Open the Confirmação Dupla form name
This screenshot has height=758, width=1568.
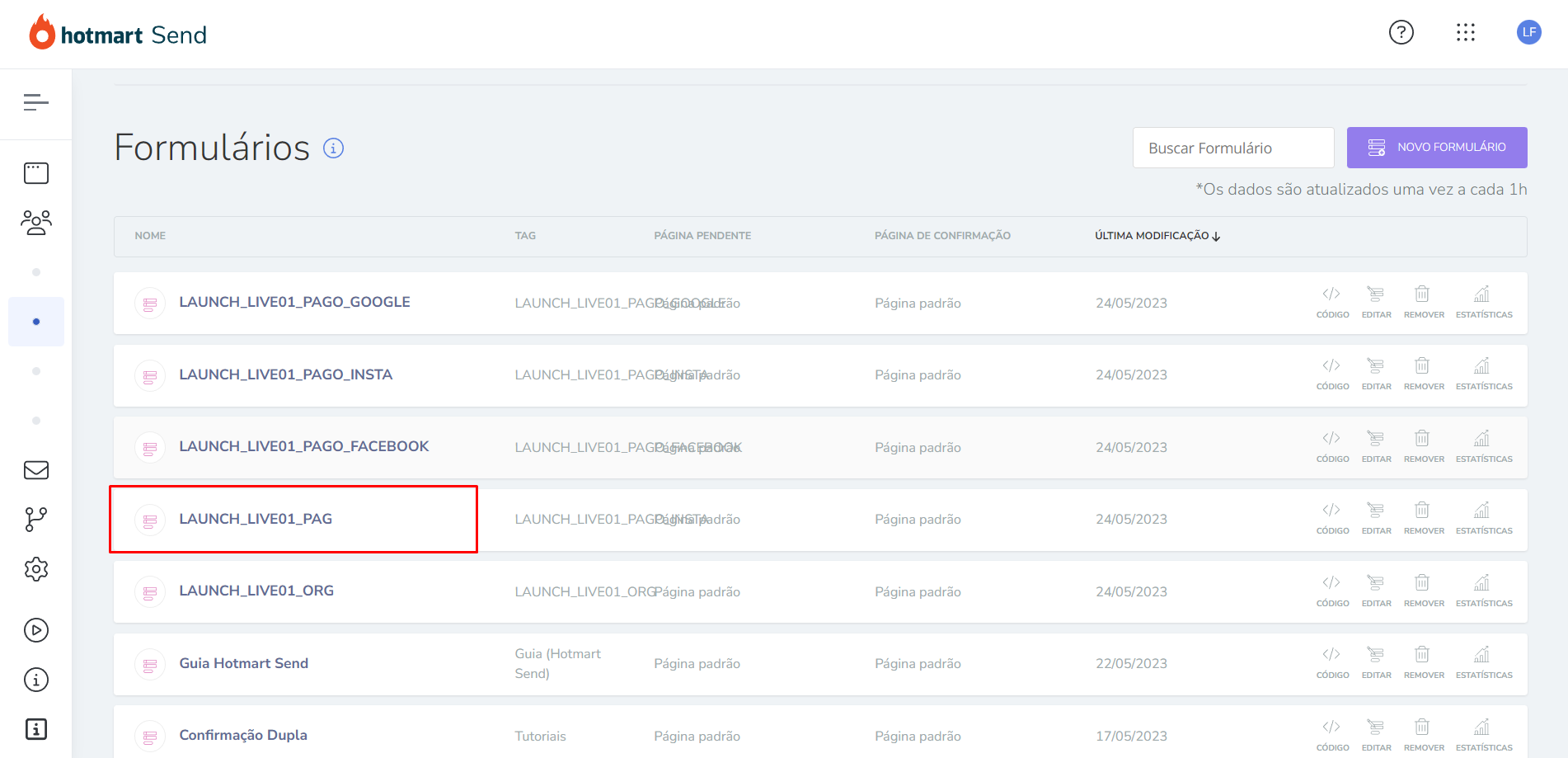click(243, 735)
